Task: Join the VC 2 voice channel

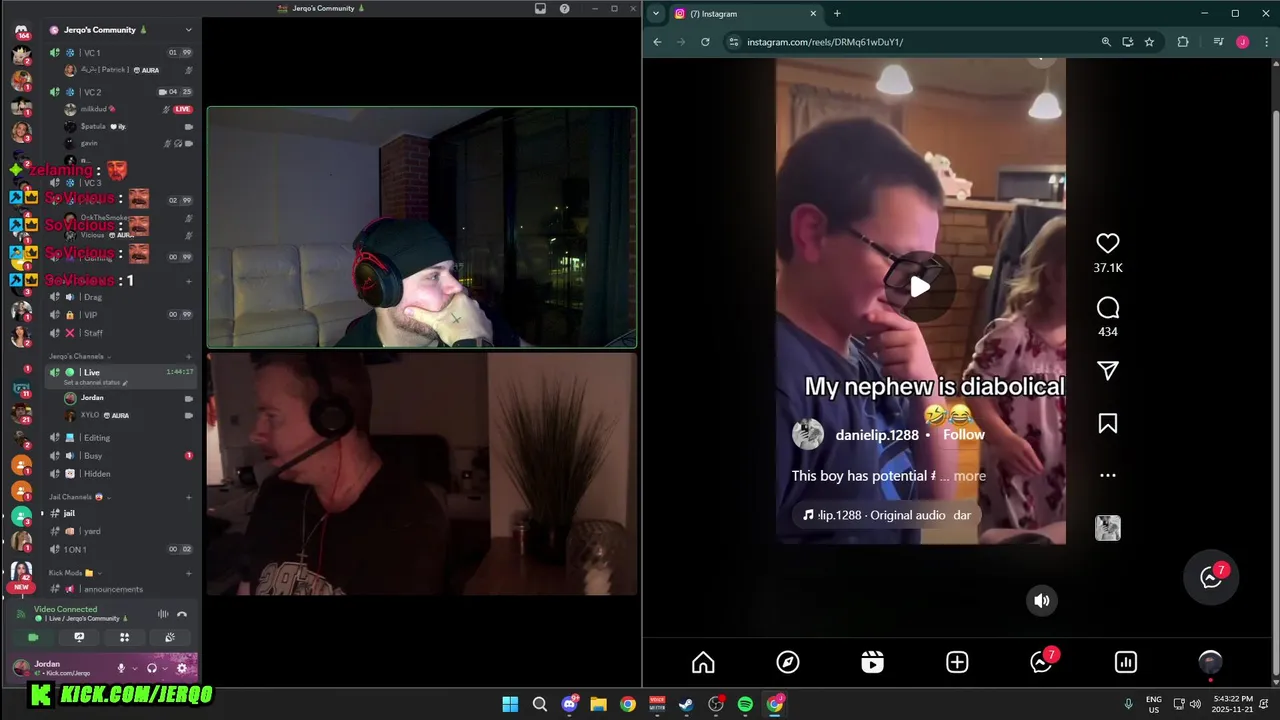Action: click(x=120, y=92)
